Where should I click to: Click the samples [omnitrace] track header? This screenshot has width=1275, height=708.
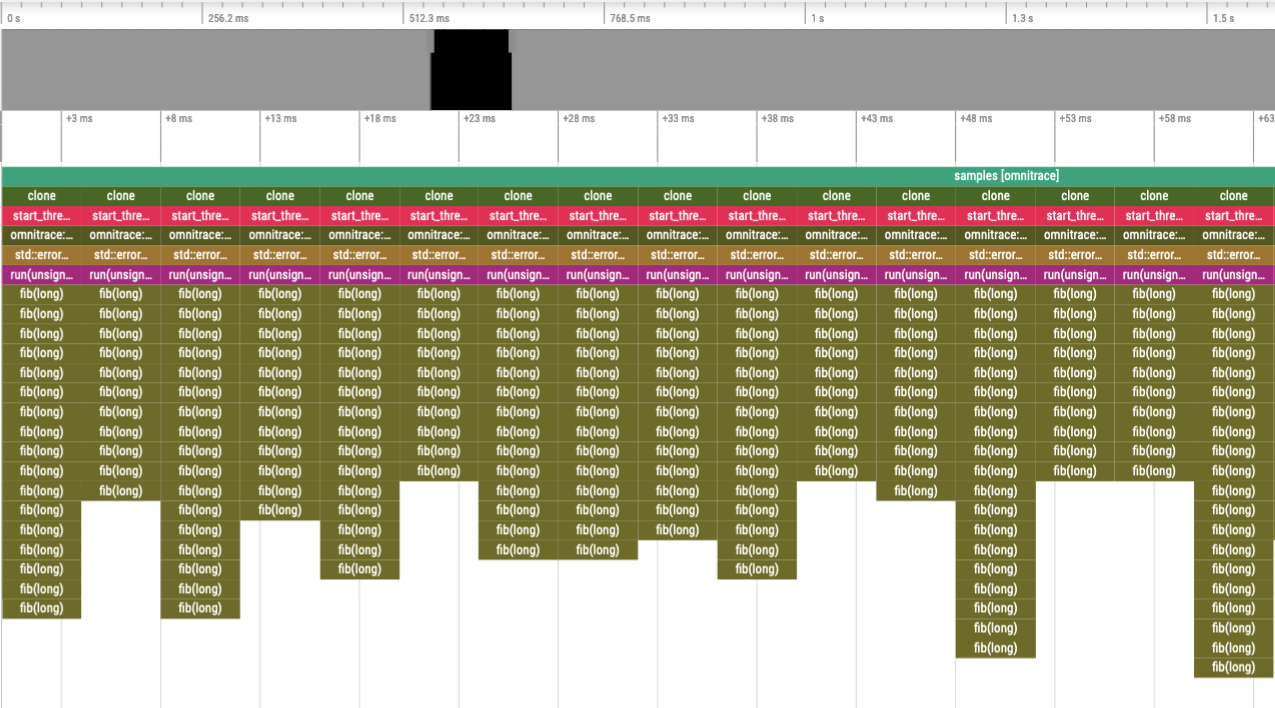1005,176
